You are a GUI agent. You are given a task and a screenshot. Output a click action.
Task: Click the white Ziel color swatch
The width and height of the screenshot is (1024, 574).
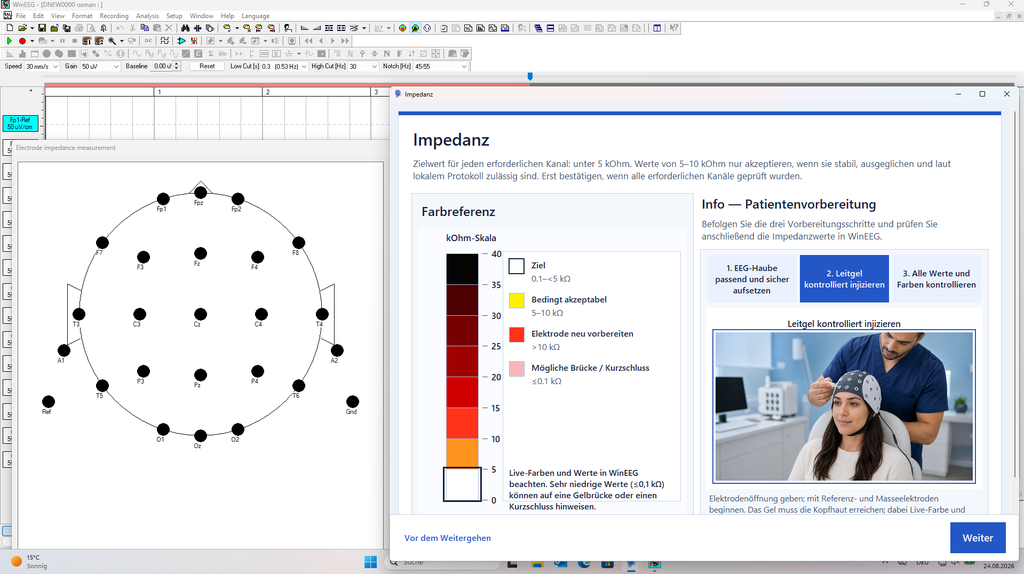coord(517,266)
